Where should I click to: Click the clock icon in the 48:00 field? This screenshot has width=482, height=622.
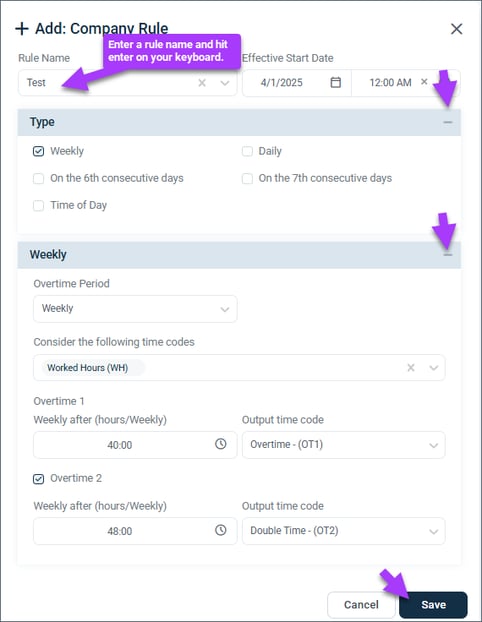221,530
